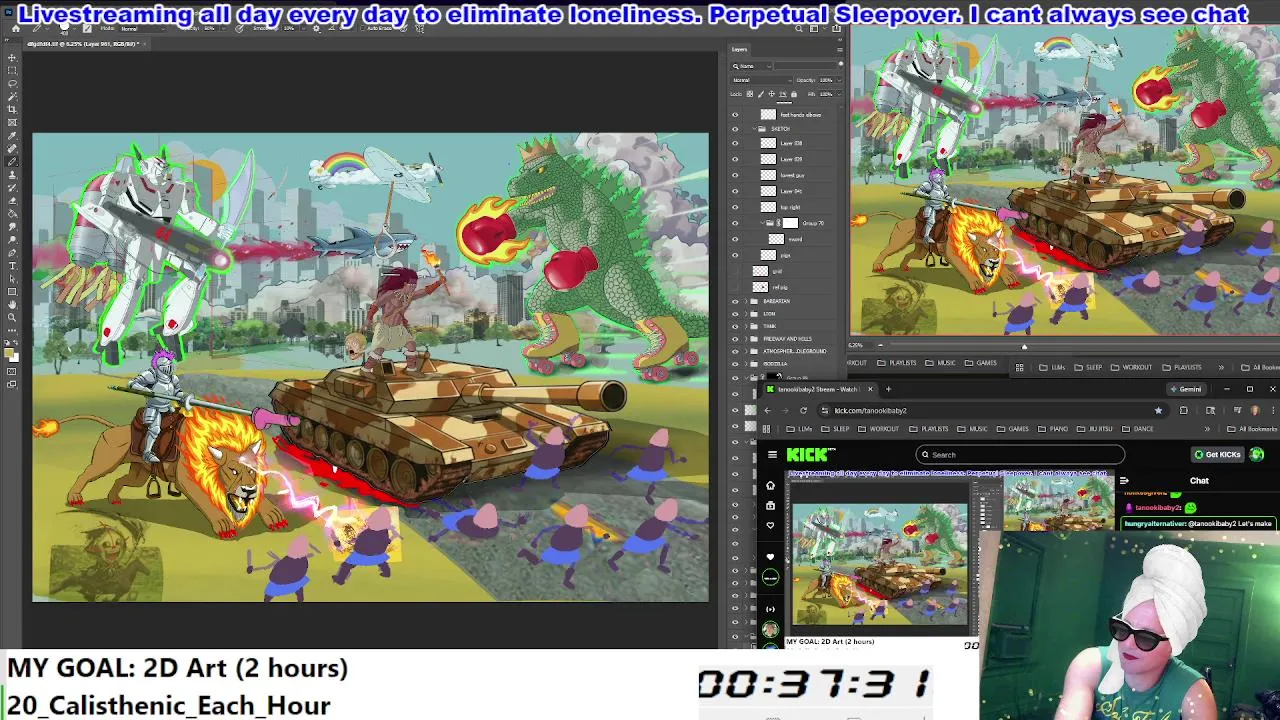Collapse the Group 70 folder
Image resolution: width=1280 pixels, height=720 pixels.
(762, 223)
